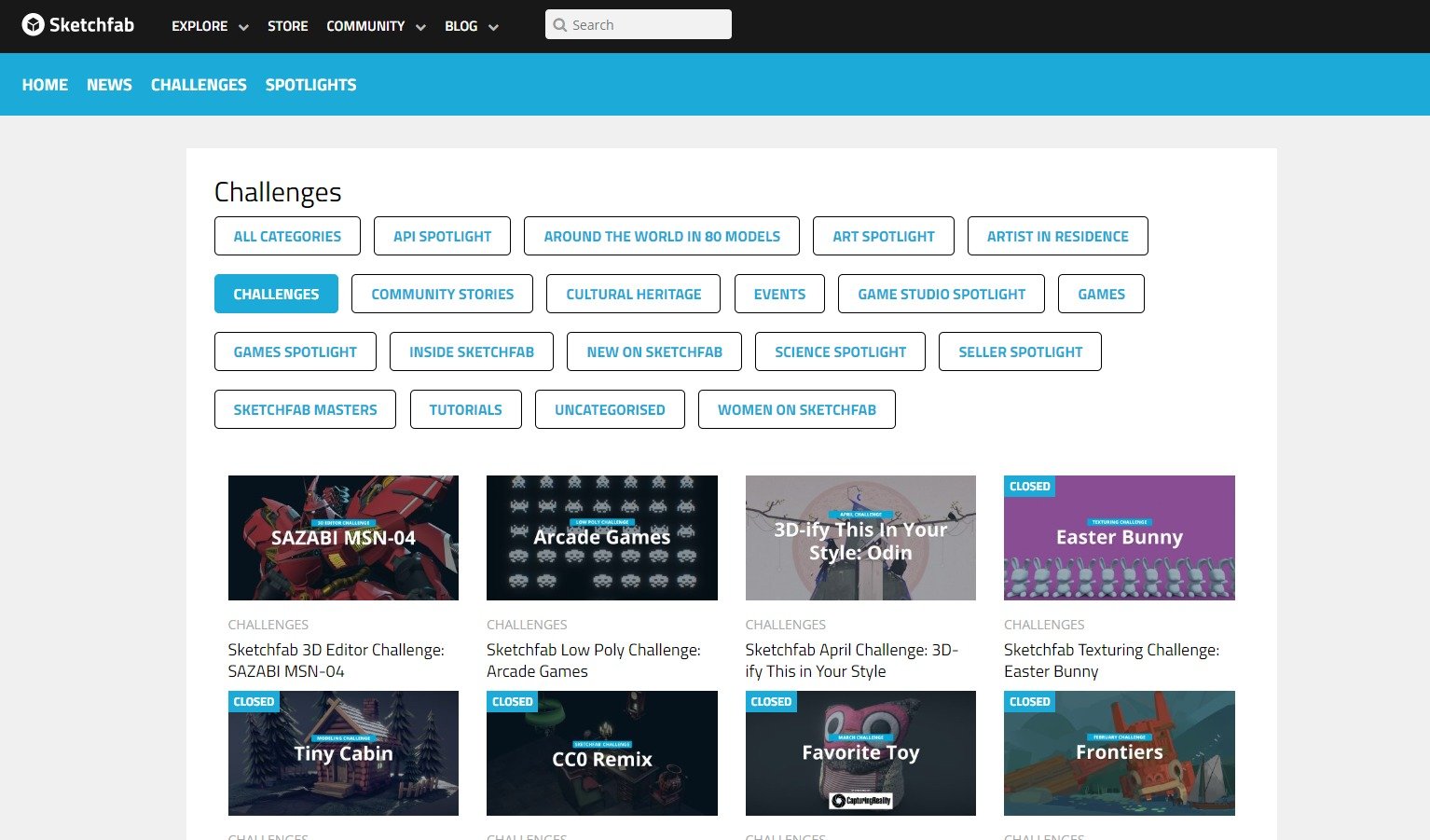Filter by Women on Sketchfab
The height and width of the screenshot is (840, 1430).
pyautogui.click(x=797, y=409)
